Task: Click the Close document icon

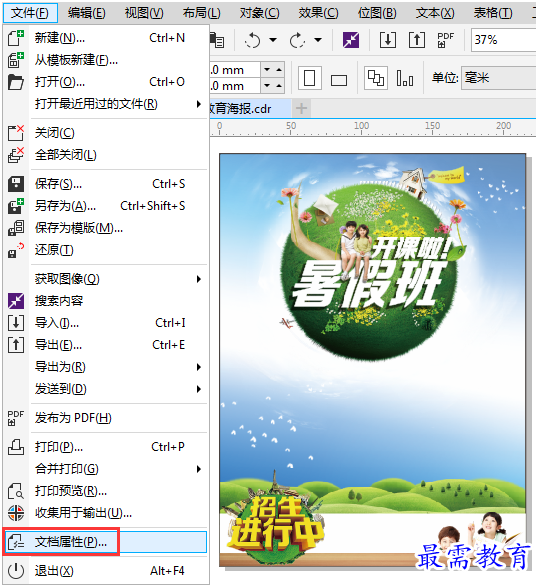Action: (16, 133)
